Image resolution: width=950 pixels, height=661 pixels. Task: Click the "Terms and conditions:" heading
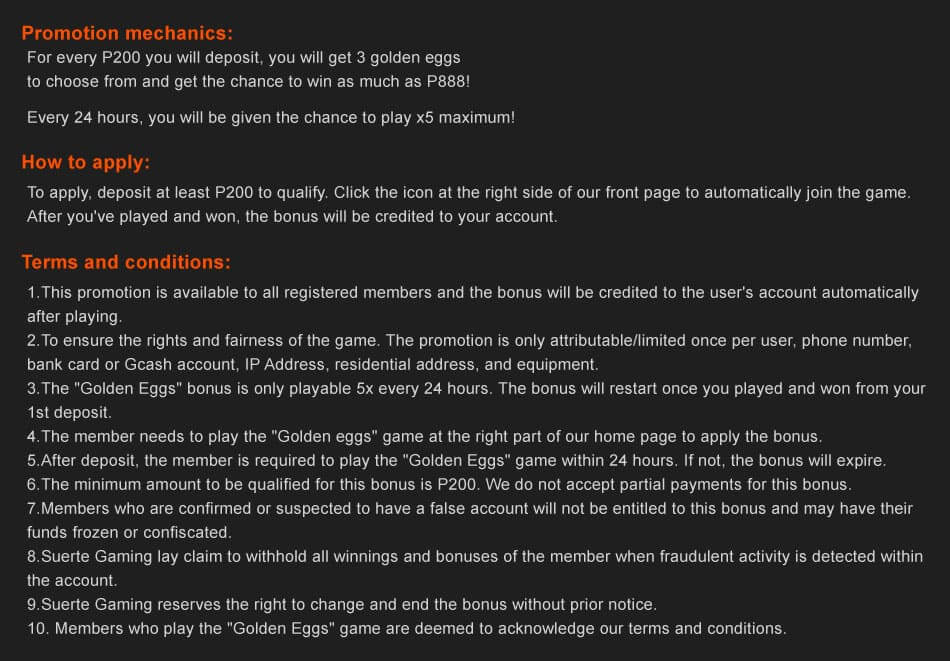(x=126, y=263)
